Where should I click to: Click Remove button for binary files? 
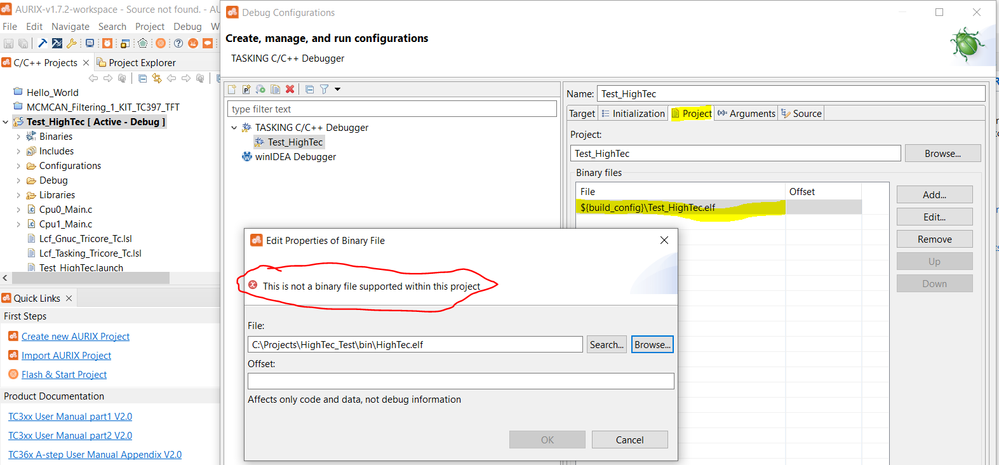pos(934,240)
